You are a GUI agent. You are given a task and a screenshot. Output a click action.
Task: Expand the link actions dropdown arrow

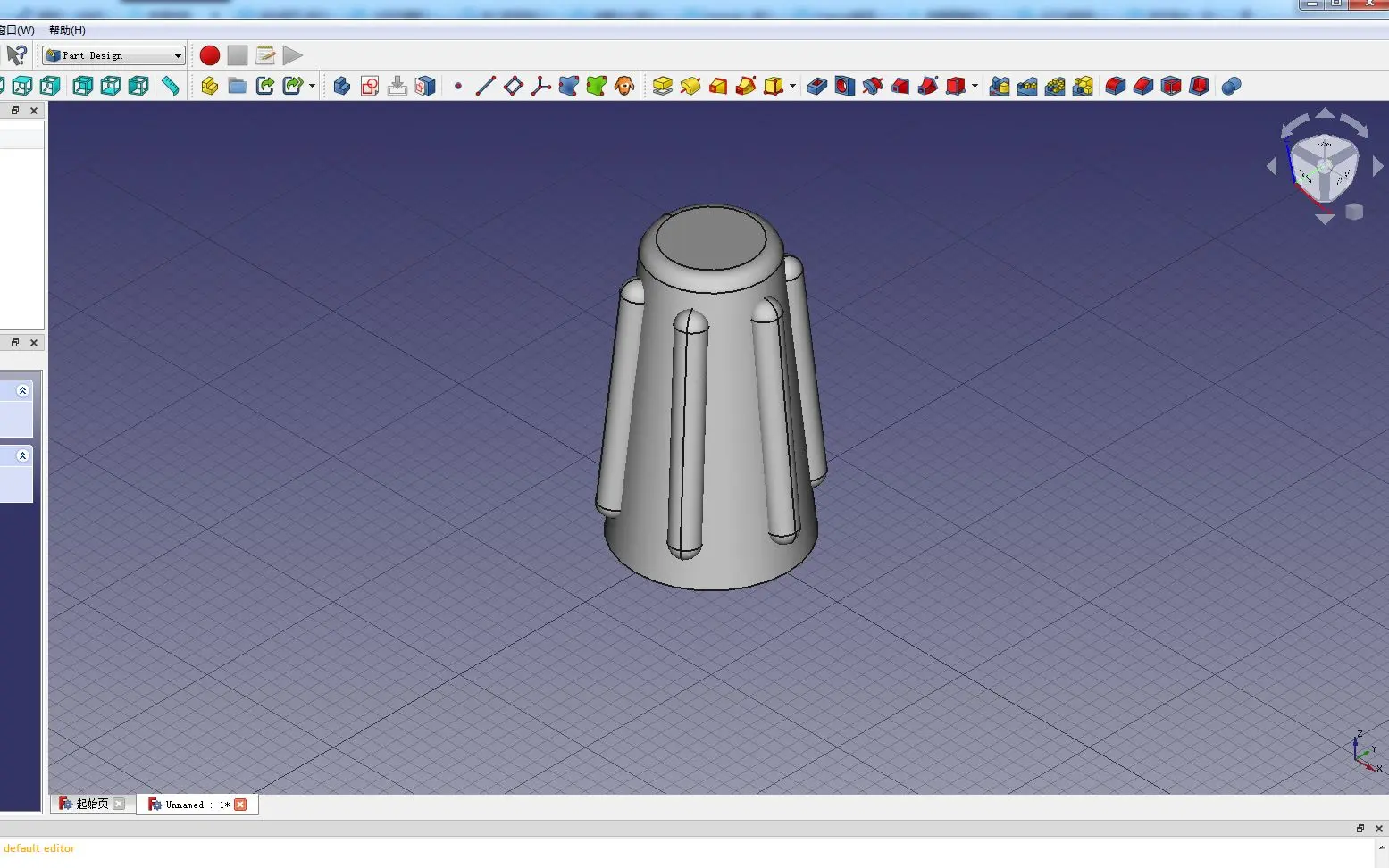[312, 86]
